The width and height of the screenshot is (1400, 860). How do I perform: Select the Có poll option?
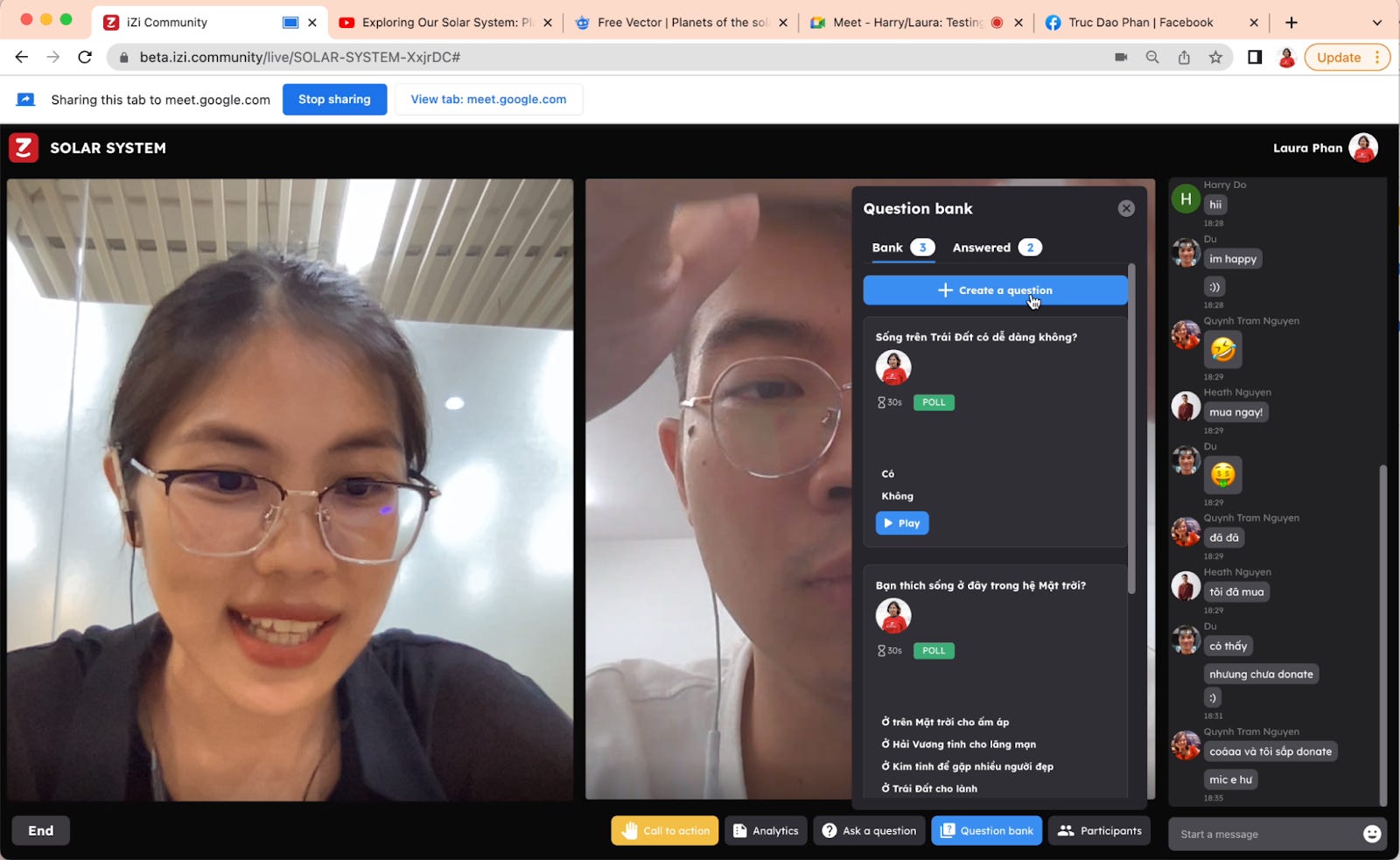(x=888, y=474)
